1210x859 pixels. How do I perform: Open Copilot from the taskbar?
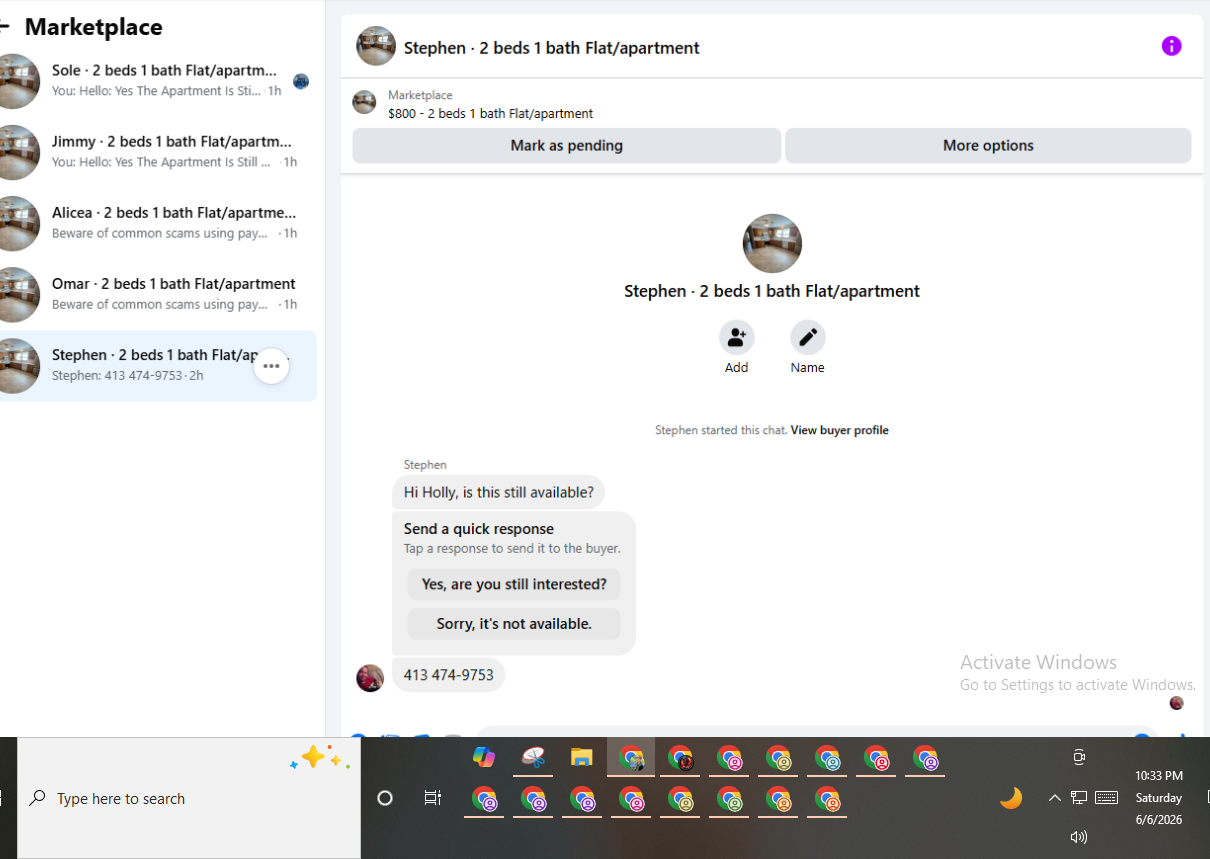[484, 758]
